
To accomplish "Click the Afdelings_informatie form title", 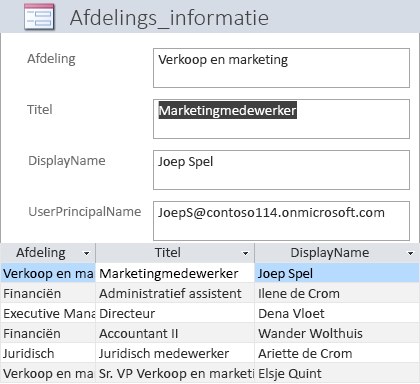I will pos(169,18).
